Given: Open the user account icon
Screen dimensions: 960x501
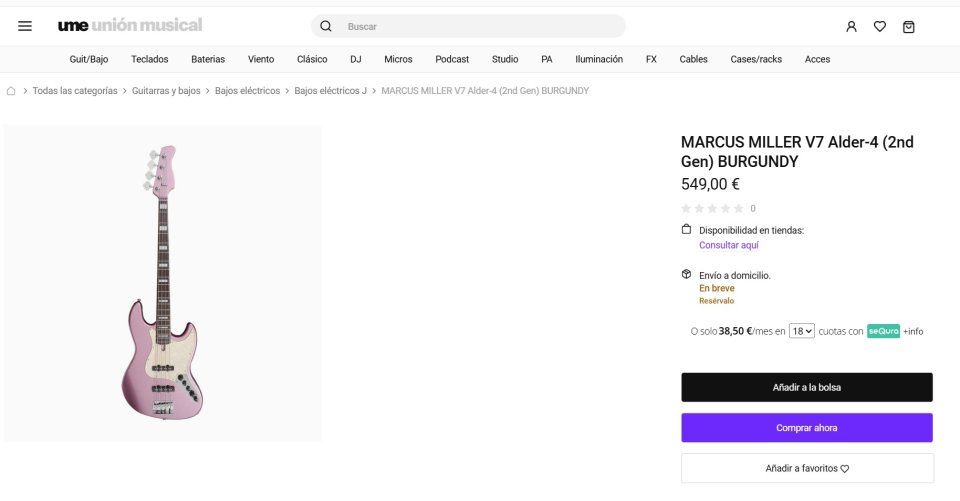Looking at the screenshot, I should (851, 27).
